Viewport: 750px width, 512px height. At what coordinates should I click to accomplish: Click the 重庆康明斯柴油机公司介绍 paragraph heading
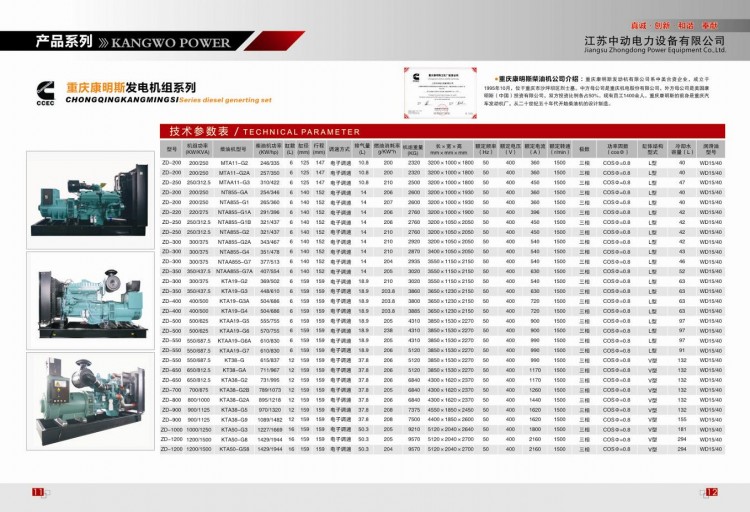(539, 78)
